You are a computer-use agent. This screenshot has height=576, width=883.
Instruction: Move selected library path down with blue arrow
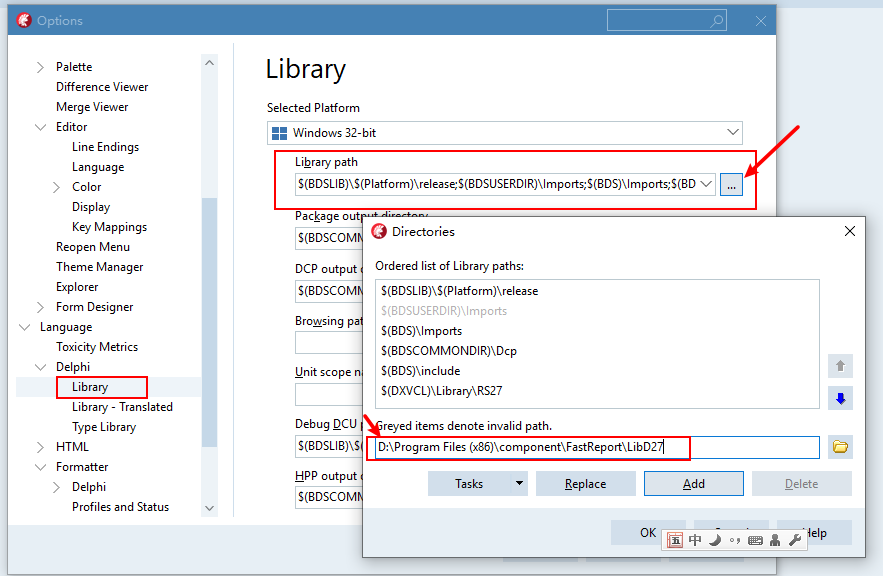pyautogui.click(x=840, y=398)
